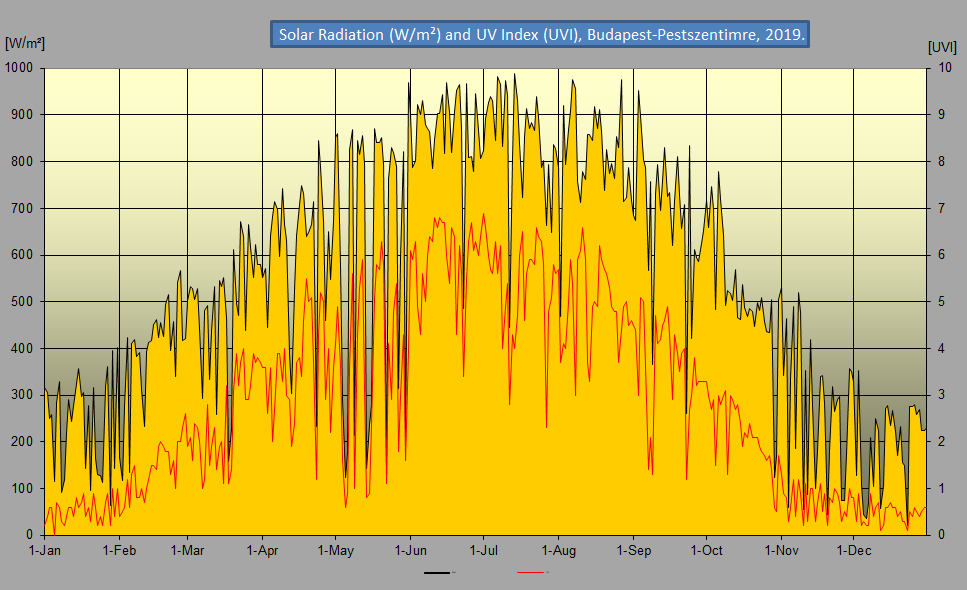
Task: Select the 1000 value on left axis
Action: (21, 68)
